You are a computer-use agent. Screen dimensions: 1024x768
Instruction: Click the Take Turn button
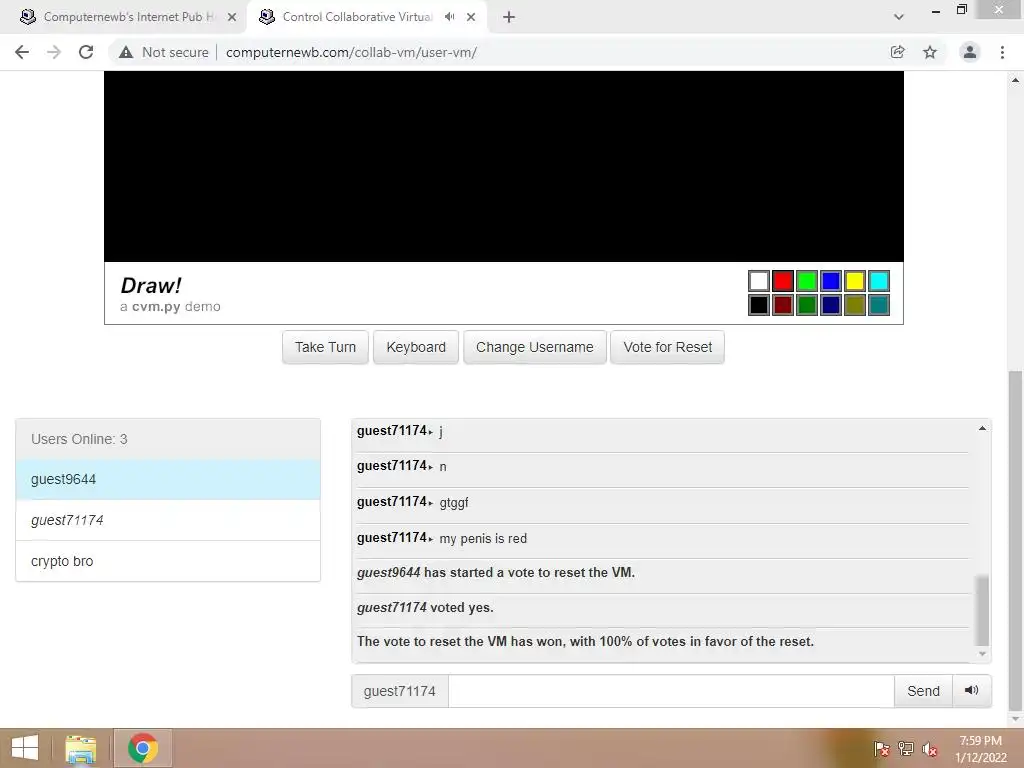325,347
